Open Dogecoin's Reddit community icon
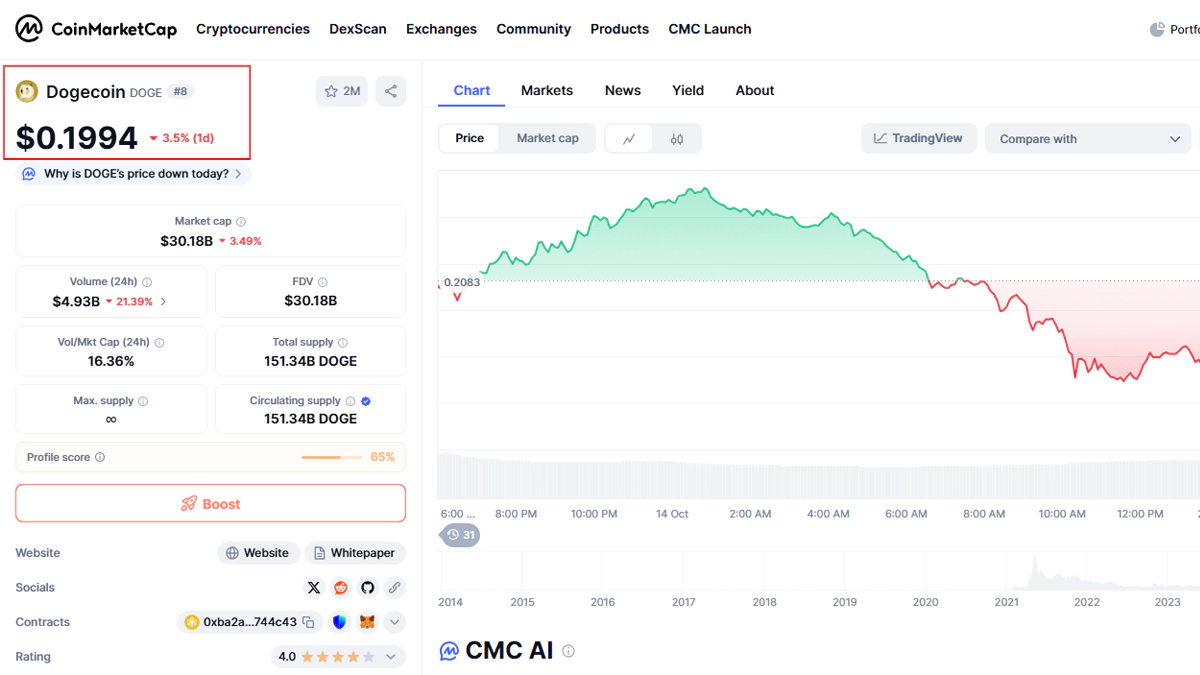 coord(341,588)
